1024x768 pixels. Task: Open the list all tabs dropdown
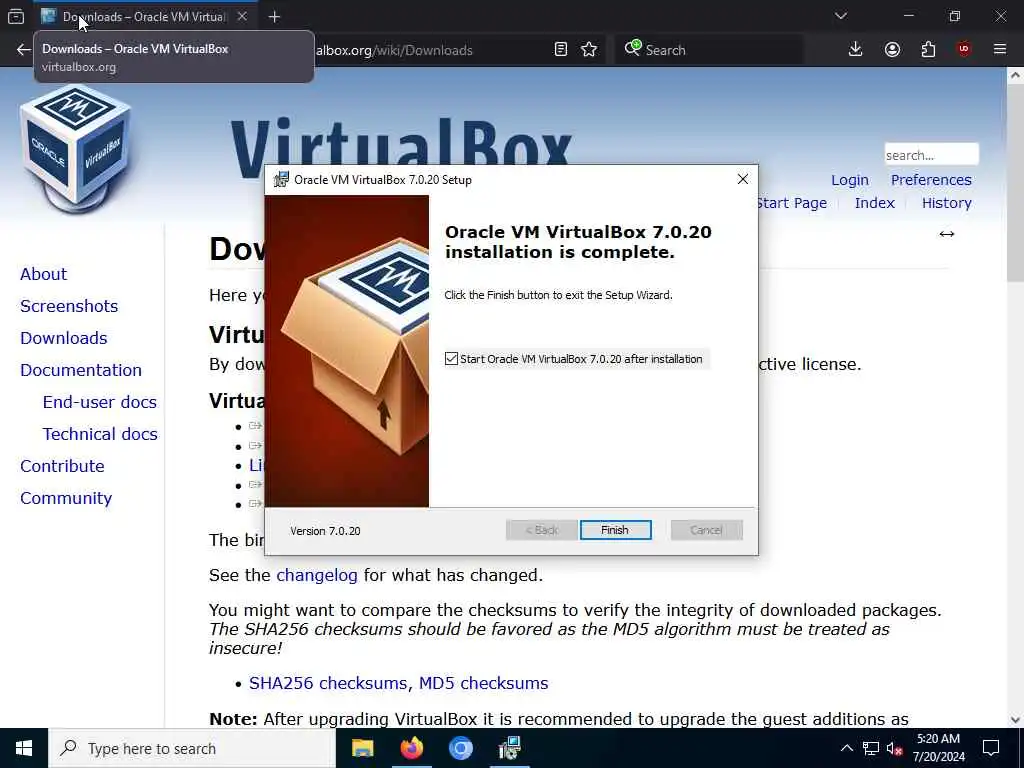click(x=840, y=16)
